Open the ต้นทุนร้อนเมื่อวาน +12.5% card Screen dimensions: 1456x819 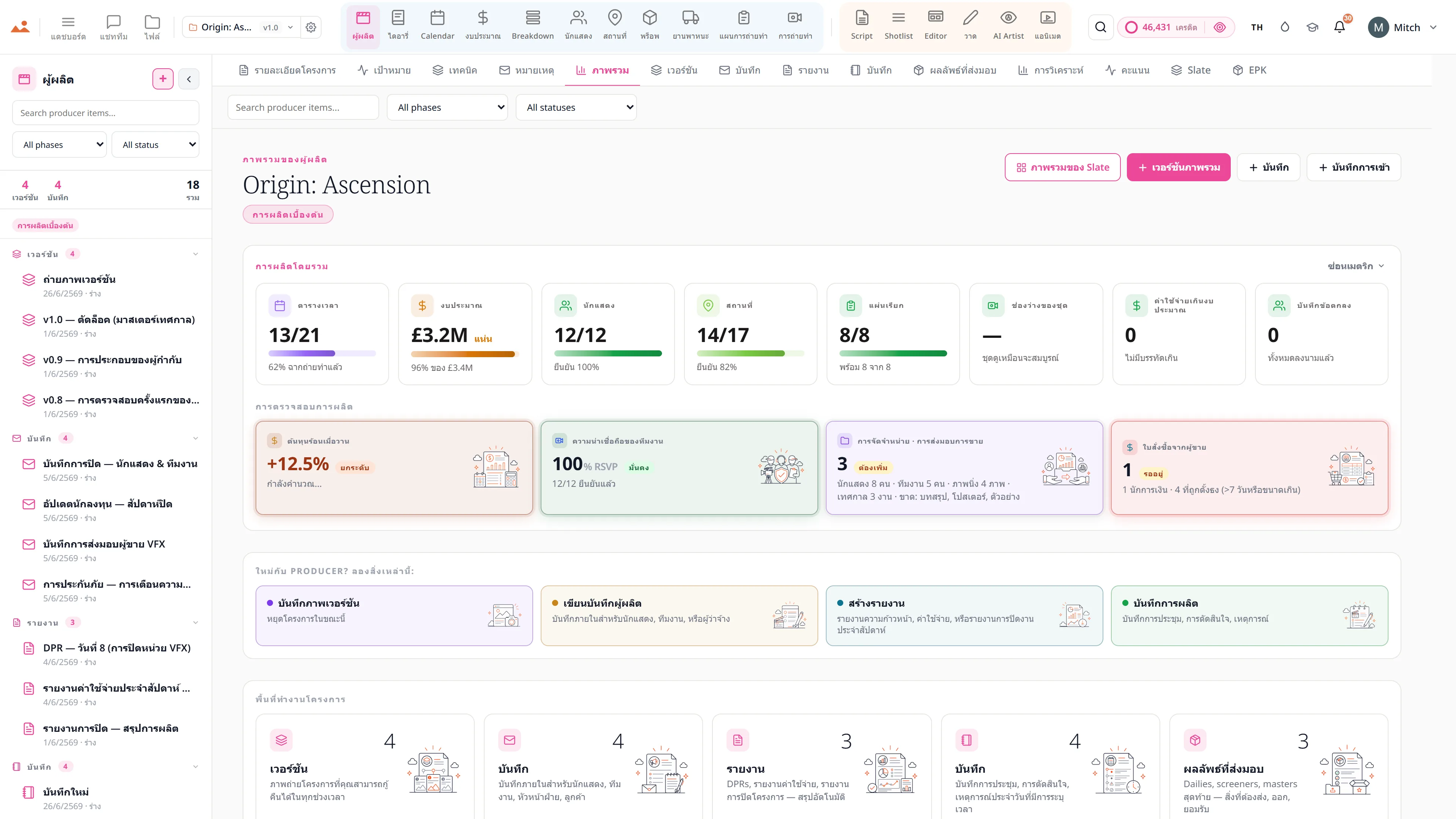[394, 468]
